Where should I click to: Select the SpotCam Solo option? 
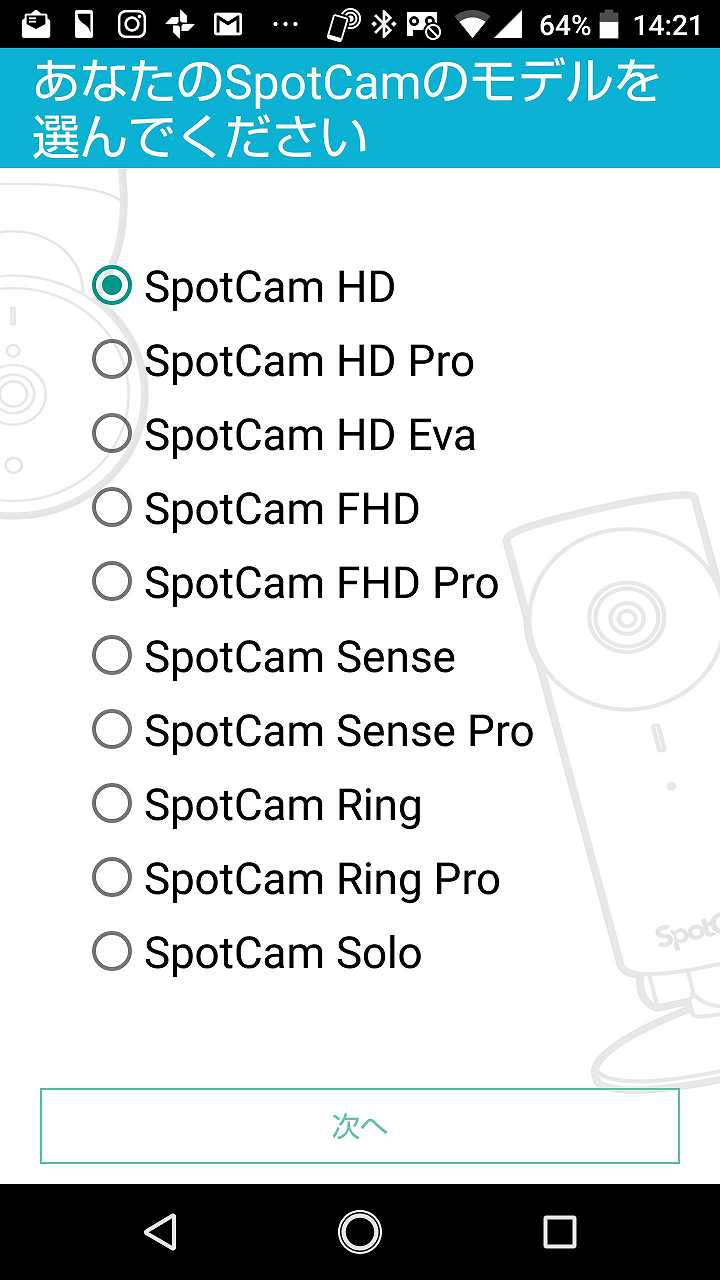pos(112,952)
